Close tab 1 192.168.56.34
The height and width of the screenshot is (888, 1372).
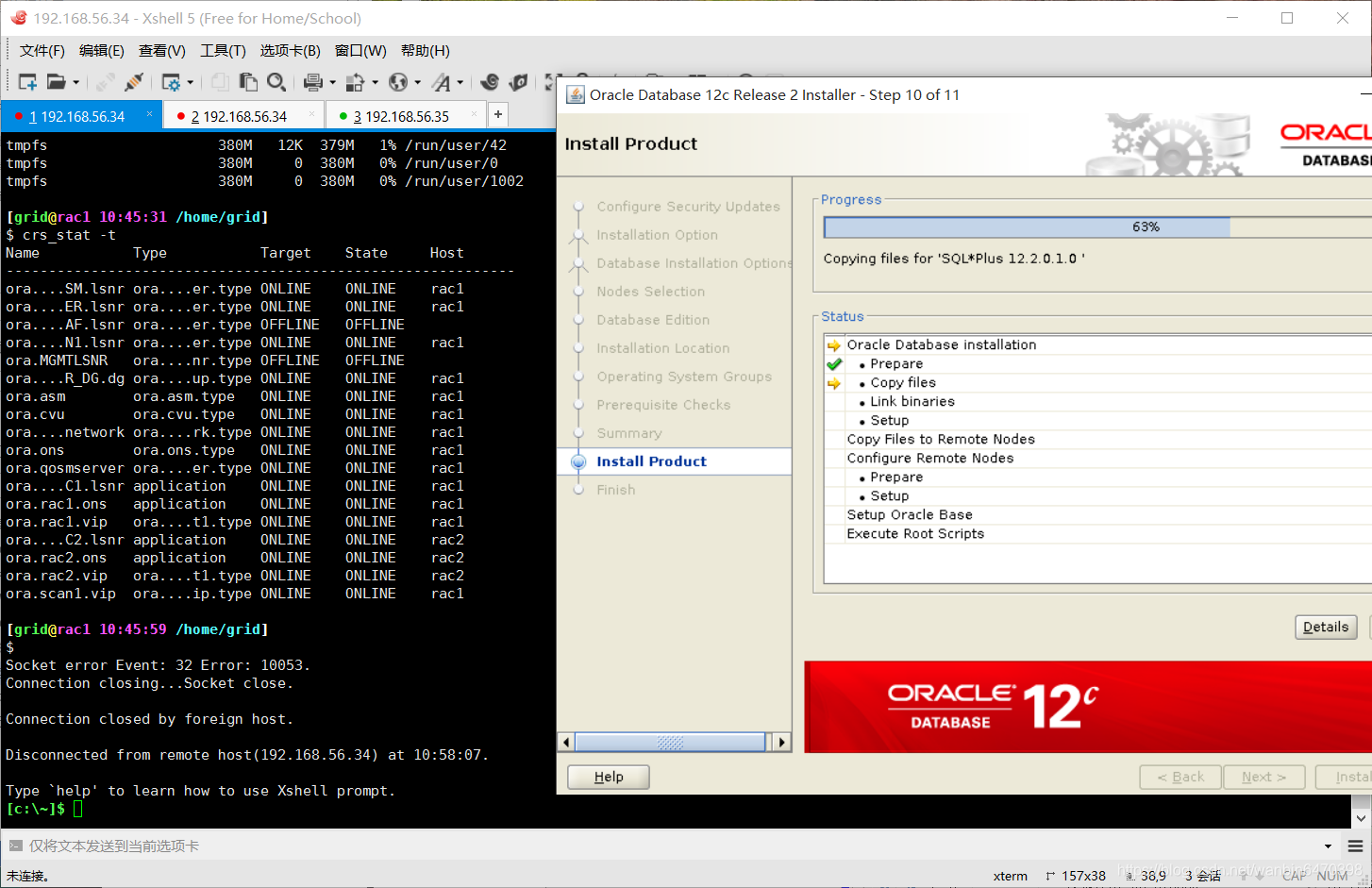(149, 114)
